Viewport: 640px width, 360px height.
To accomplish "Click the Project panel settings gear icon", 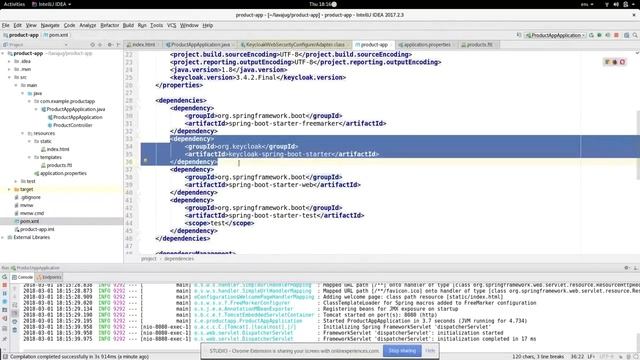I will tap(110, 44).
